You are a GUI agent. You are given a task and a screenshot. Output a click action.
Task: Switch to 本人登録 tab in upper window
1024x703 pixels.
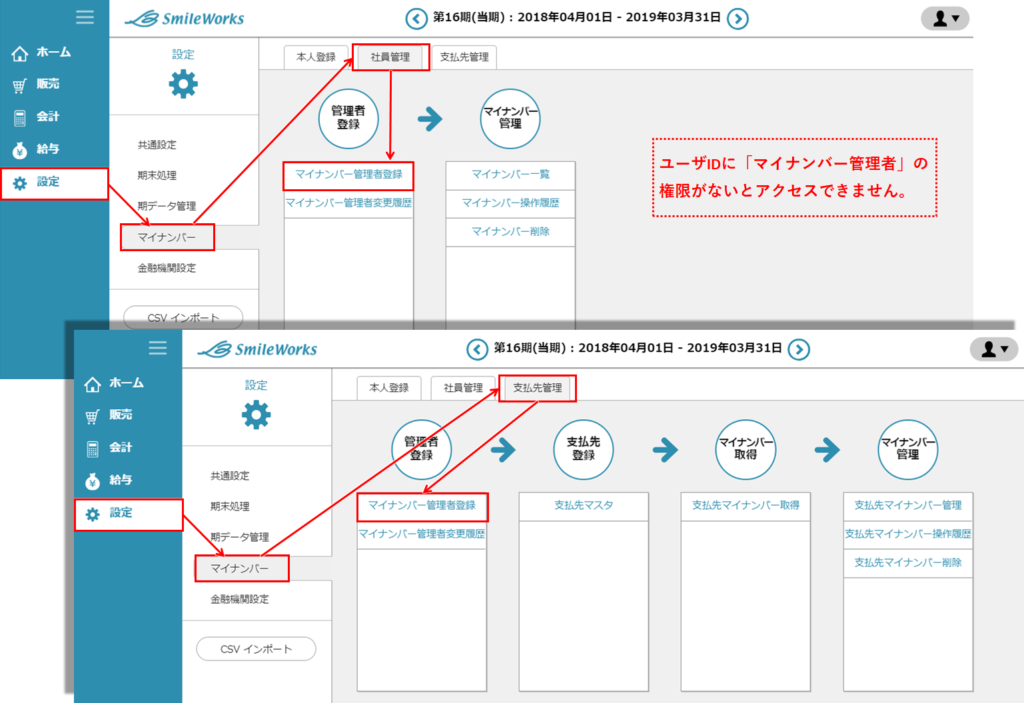(316, 57)
